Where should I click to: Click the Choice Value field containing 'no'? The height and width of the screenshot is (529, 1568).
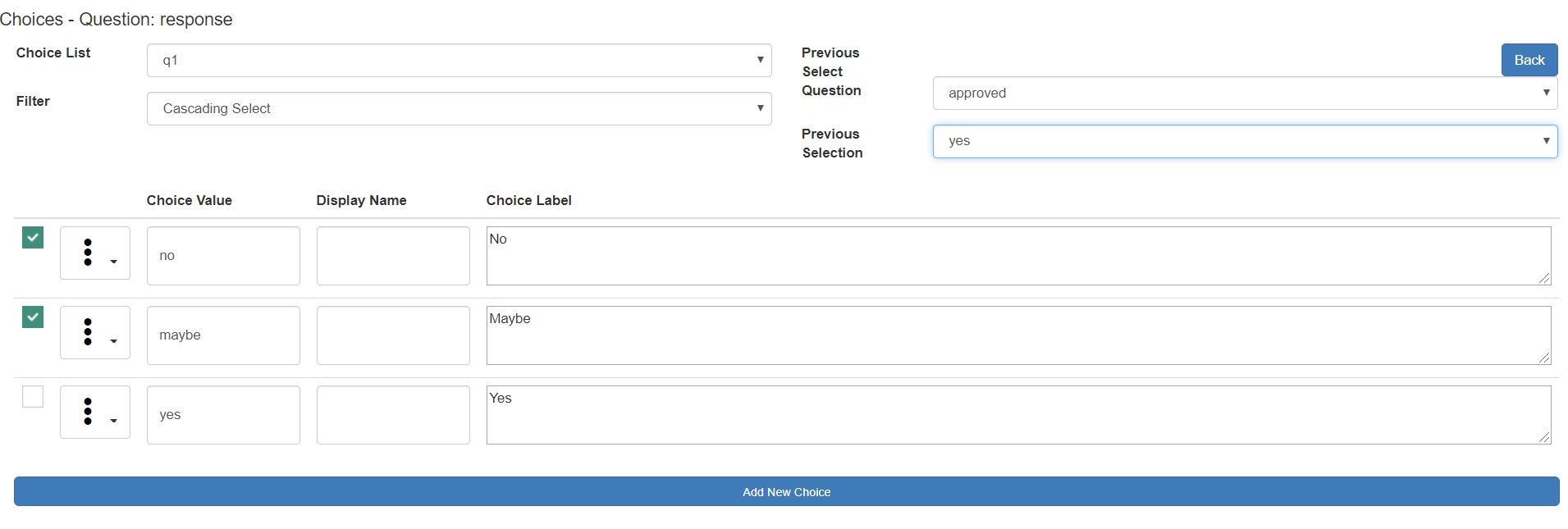[x=223, y=256]
